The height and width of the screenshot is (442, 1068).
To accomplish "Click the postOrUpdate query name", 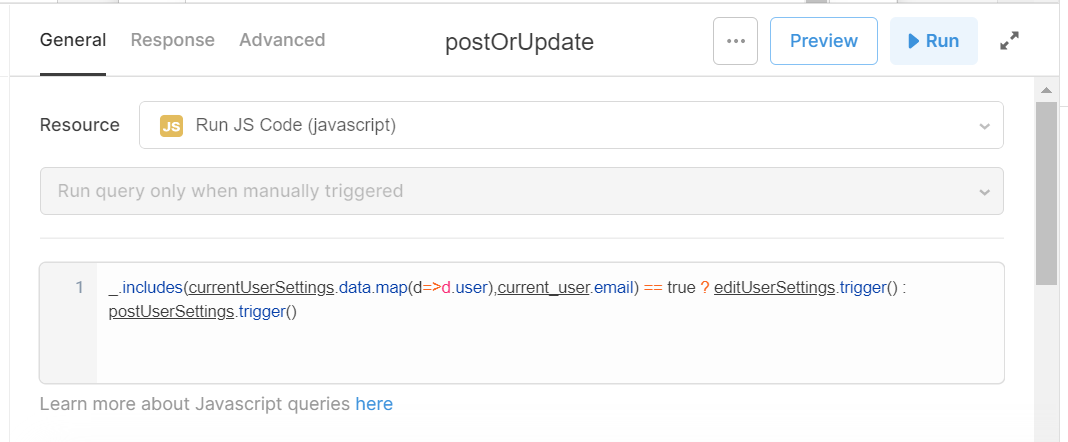I will click(519, 42).
